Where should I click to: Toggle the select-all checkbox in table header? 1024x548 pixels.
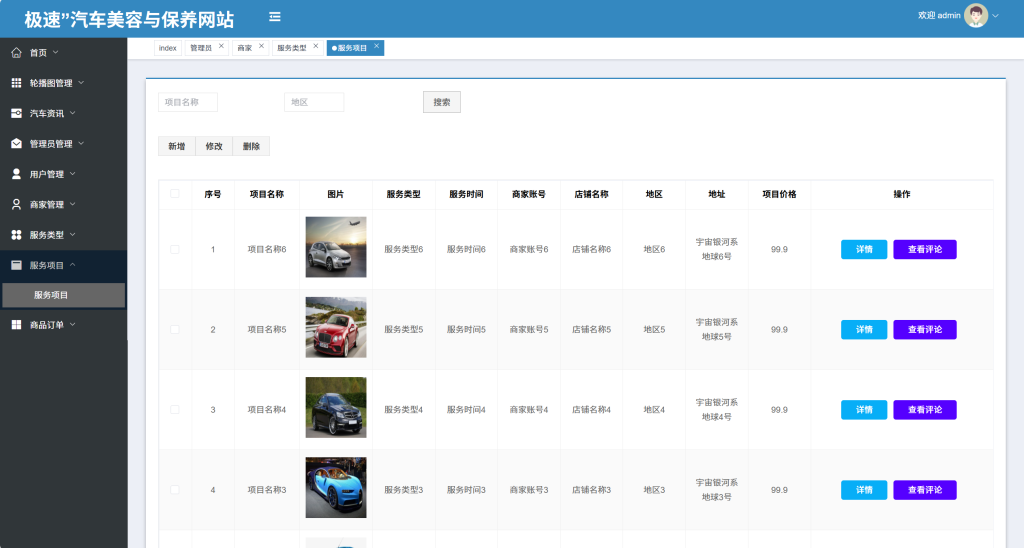point(174,194)
